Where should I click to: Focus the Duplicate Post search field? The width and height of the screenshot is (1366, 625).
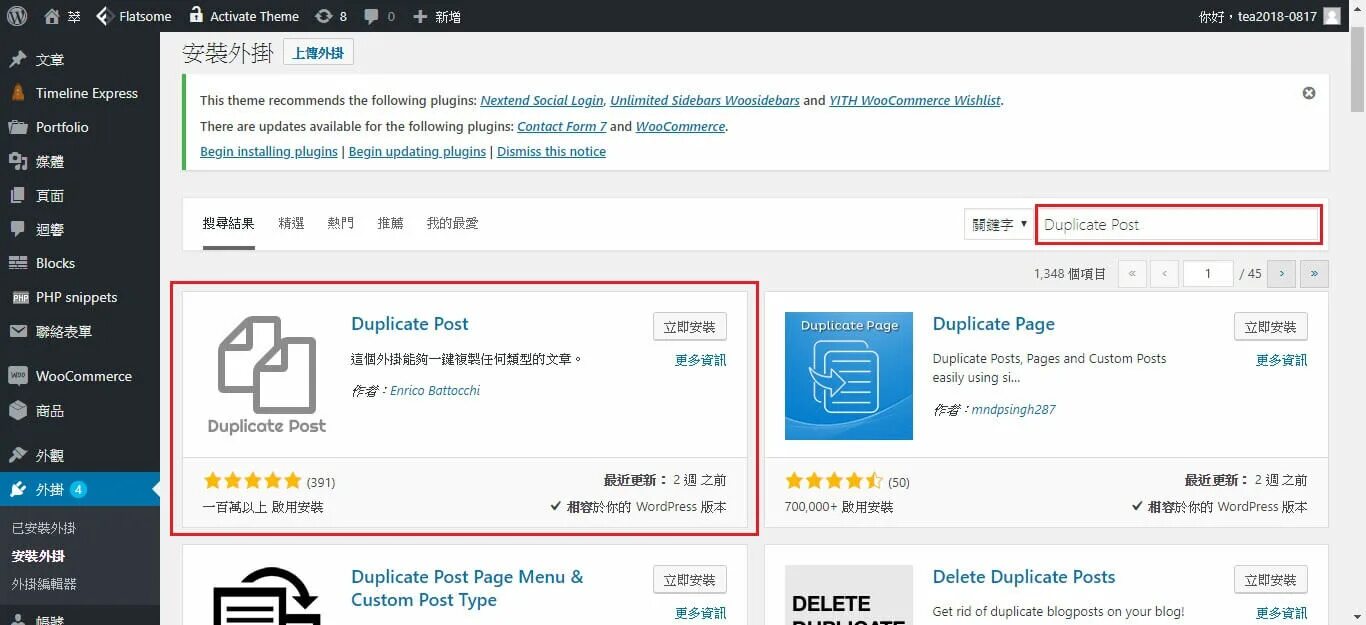pyautogui.click(x=1179, y=224)
